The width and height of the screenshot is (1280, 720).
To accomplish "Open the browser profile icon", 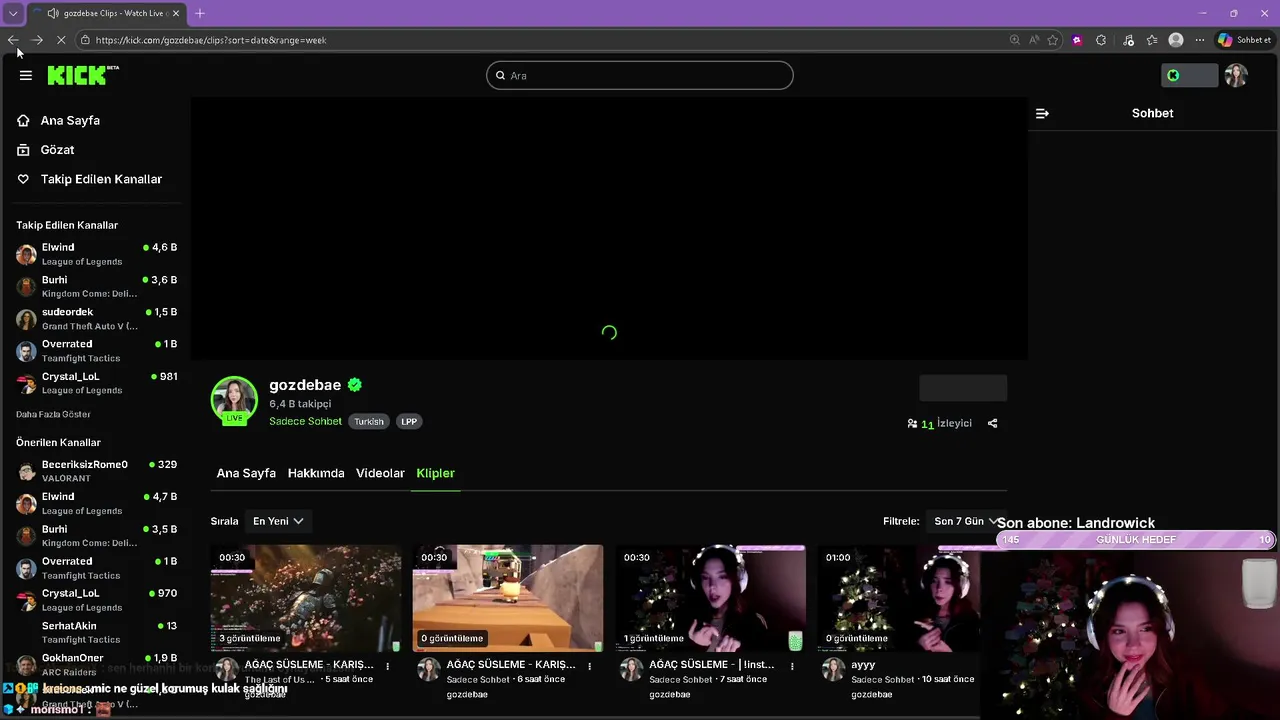I will [1176, 40].
